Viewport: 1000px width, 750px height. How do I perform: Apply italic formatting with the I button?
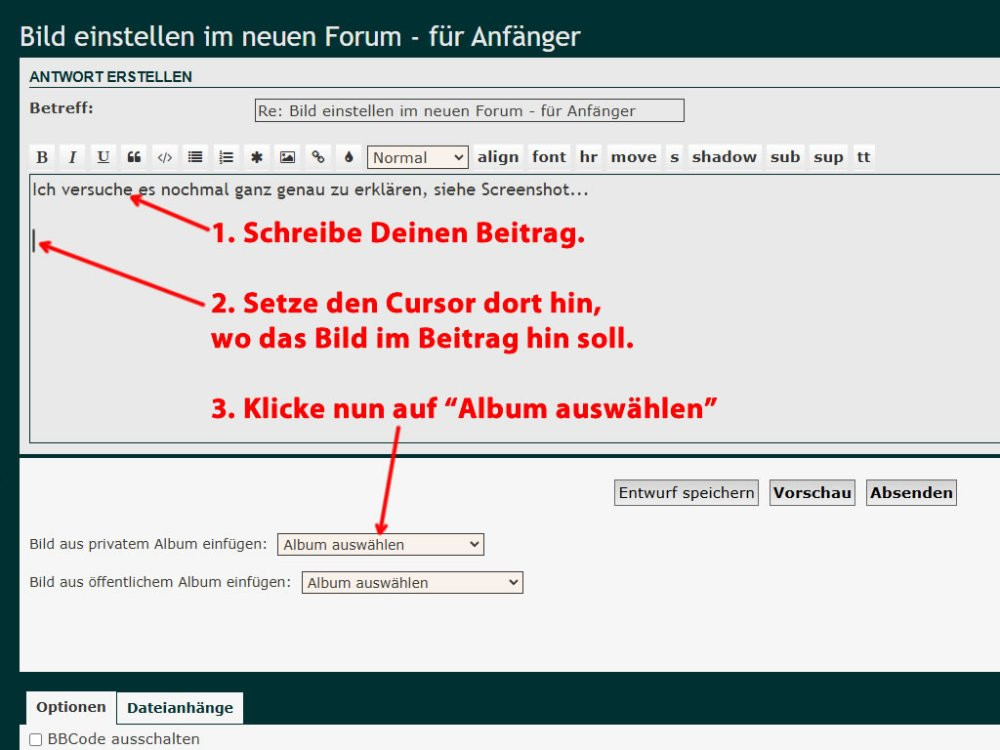tap(72, 157)
